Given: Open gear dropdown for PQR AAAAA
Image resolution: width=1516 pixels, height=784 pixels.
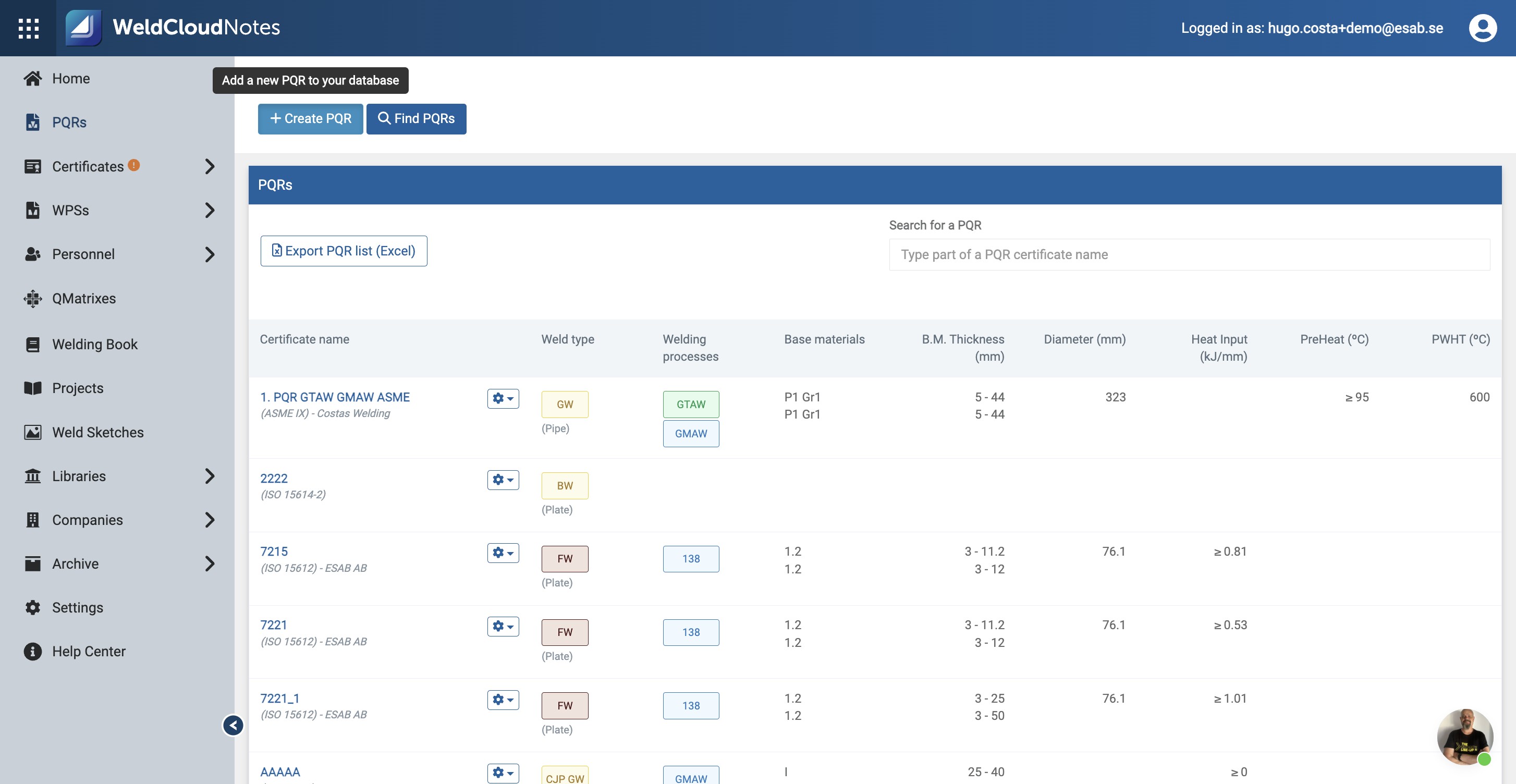Looking at the screenshot, I should [503, 773].
